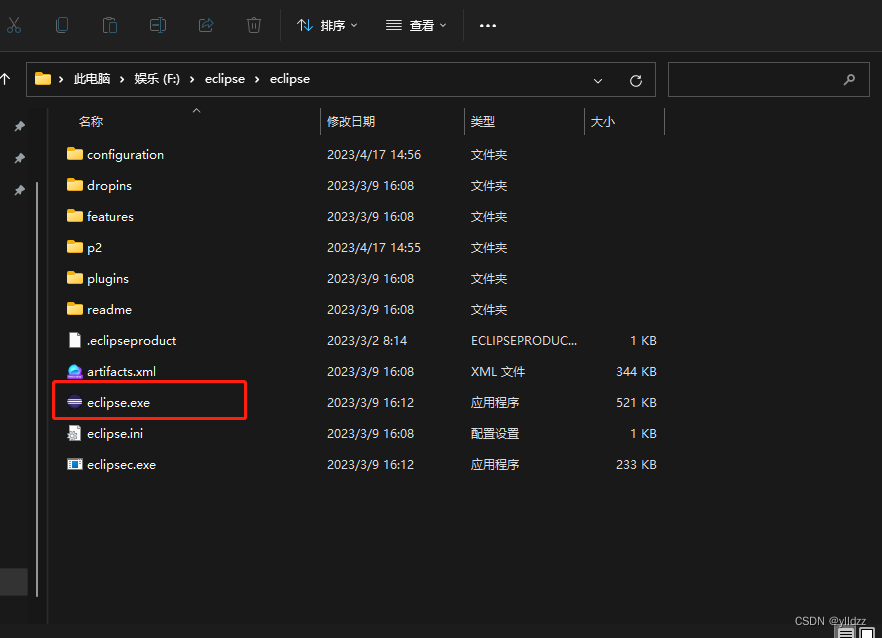Open the 查看 view dropdown
This screenshot has width=882, height=638.
coord(416,25)
